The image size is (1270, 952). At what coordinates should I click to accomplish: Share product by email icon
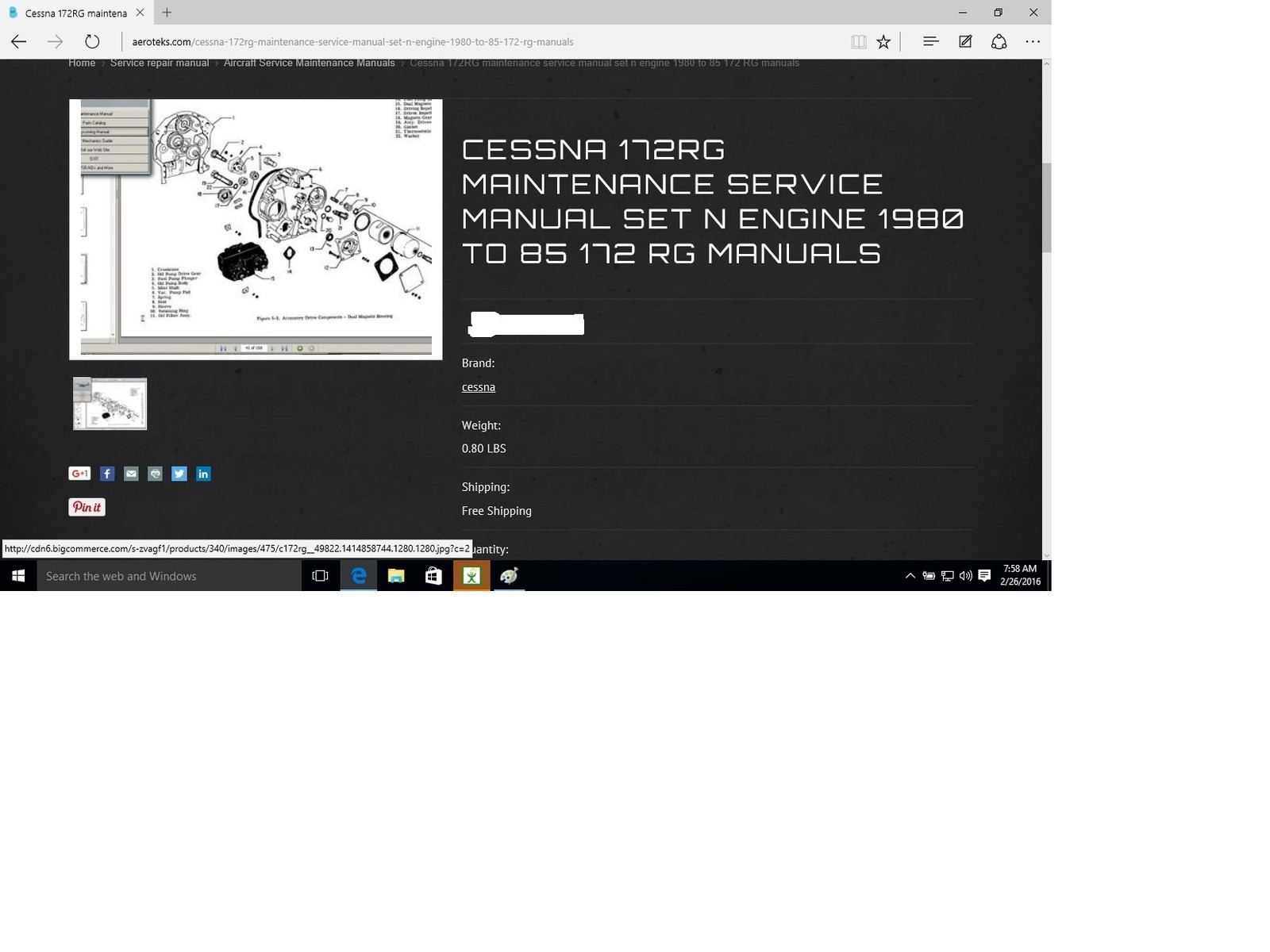pyautogui.click(x=131, y=474)
